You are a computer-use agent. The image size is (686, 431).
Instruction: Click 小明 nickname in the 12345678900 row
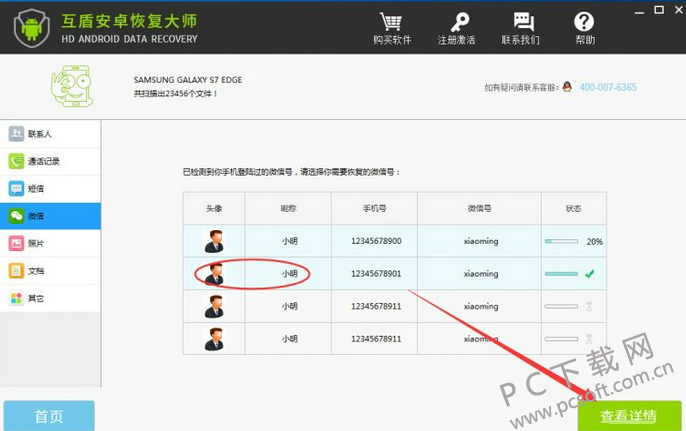click(289, 241)
